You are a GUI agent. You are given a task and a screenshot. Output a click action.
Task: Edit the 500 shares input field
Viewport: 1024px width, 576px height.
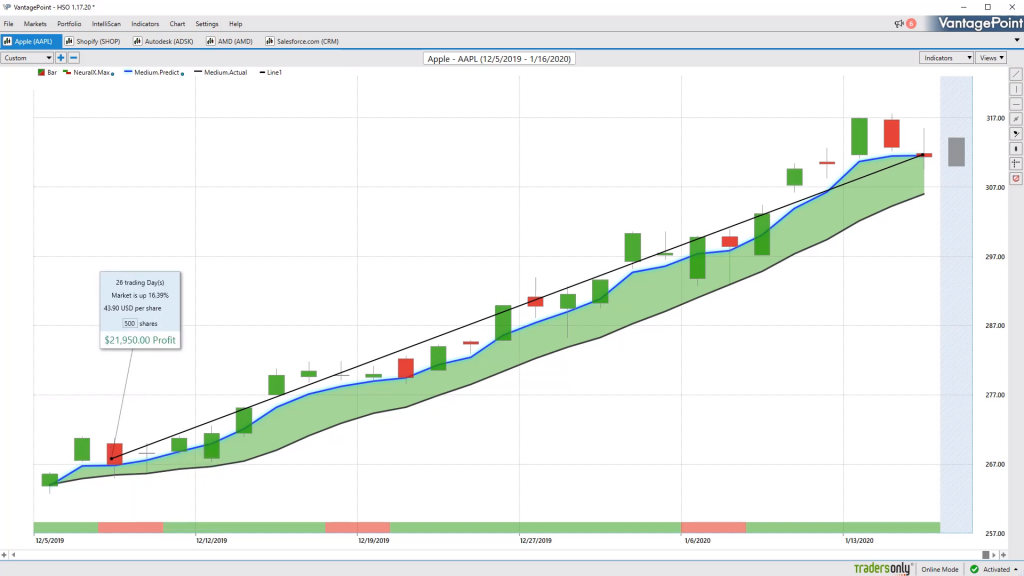[x=129, y=323]
